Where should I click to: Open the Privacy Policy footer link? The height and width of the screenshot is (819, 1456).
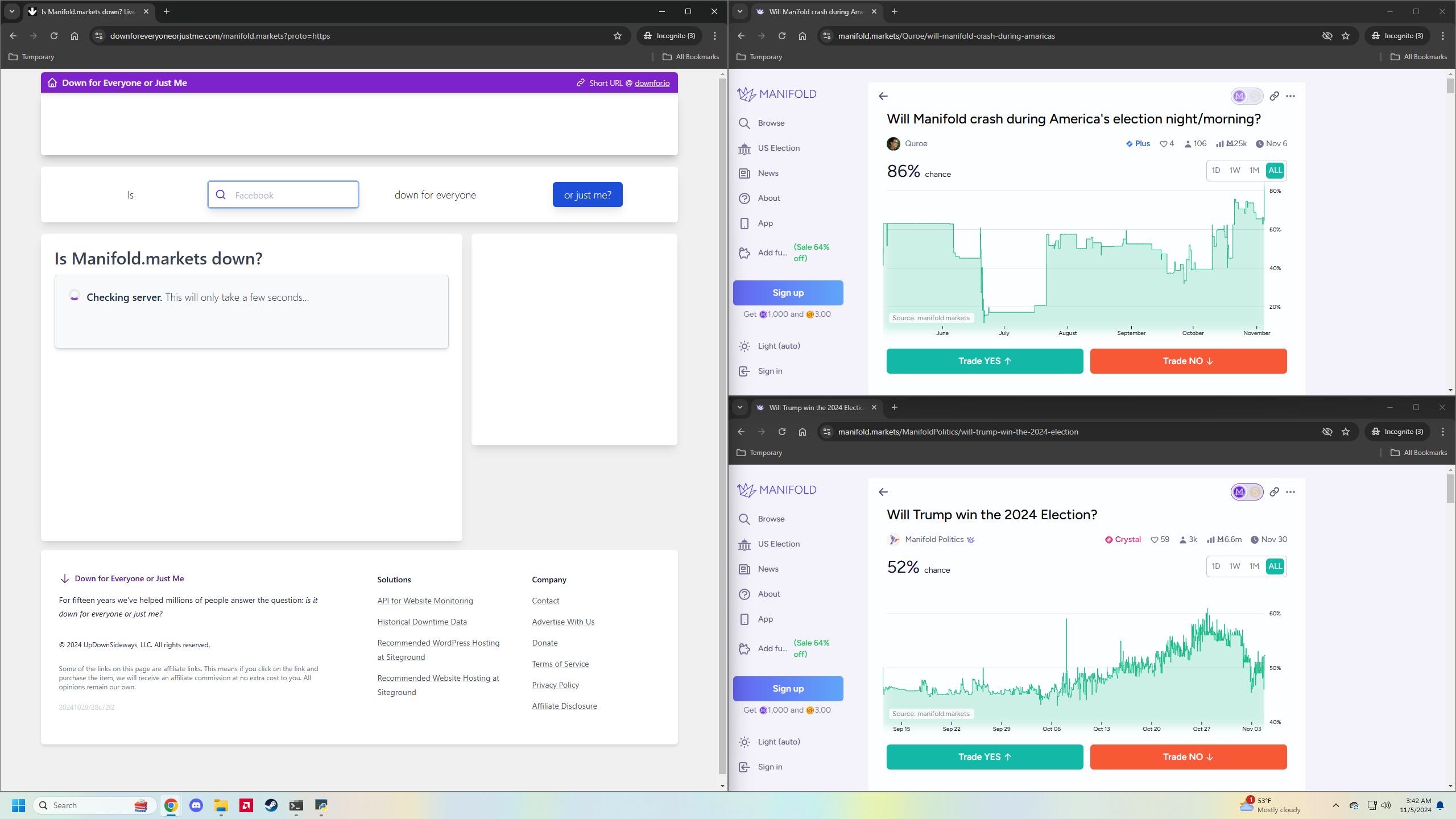point(555,685)
